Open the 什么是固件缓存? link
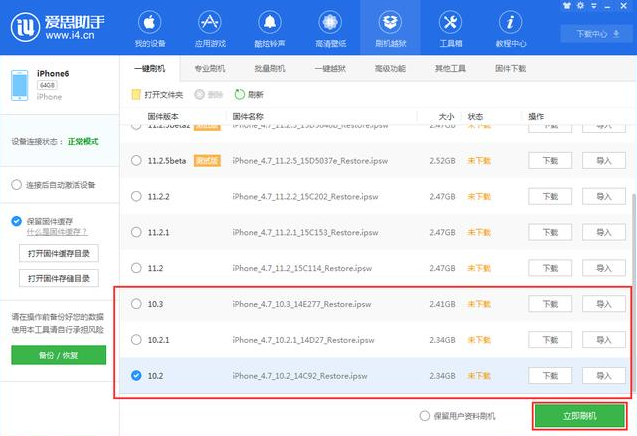The height and width of the screenshot is (436, 637). 57,232
